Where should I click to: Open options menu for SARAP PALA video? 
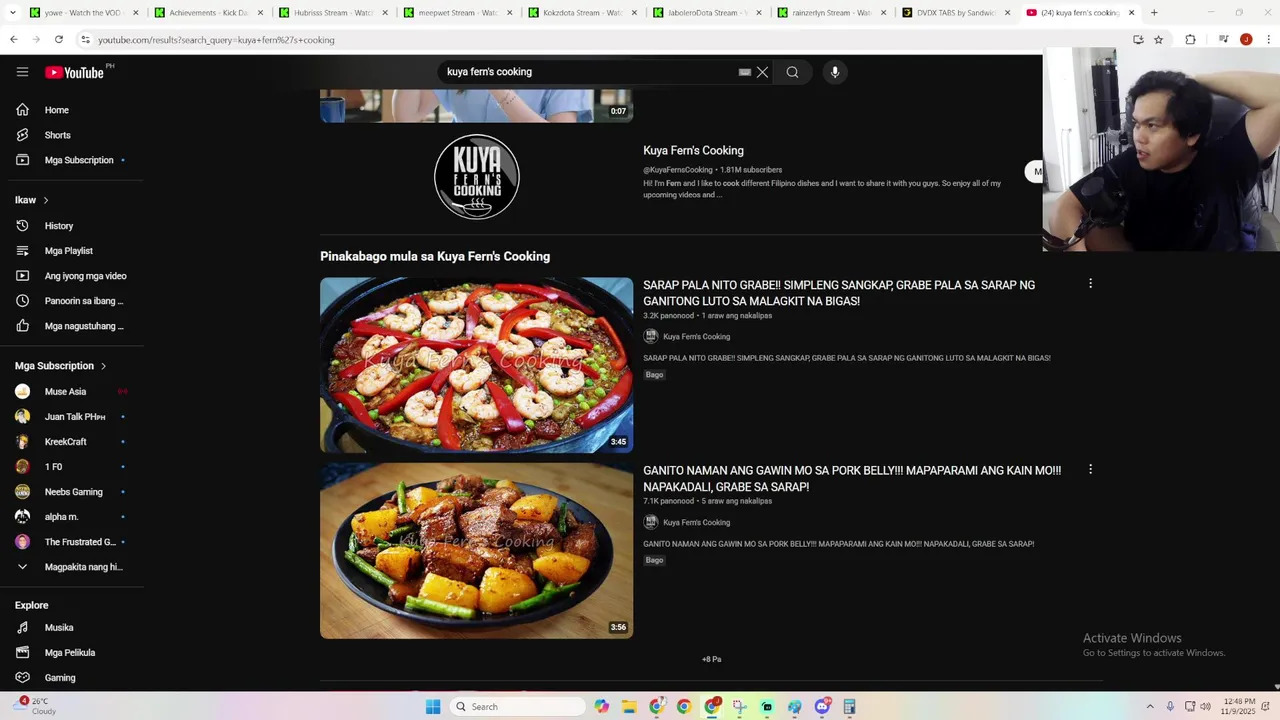[x=1090, y=284]
